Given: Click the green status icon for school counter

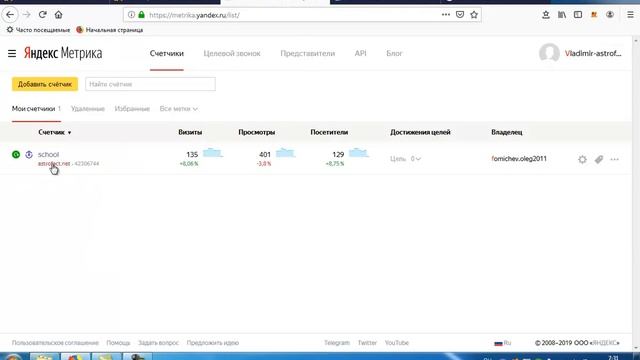Looking at the screenshot, I should (16, 154).
